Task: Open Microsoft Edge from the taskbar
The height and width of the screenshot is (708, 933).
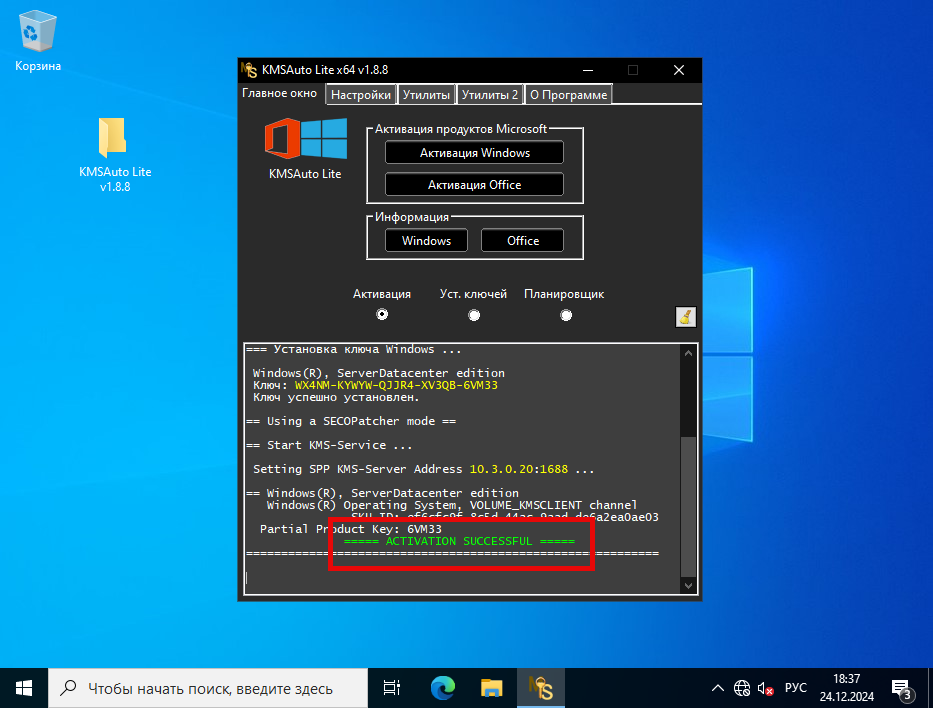Action: pos(441,687)
